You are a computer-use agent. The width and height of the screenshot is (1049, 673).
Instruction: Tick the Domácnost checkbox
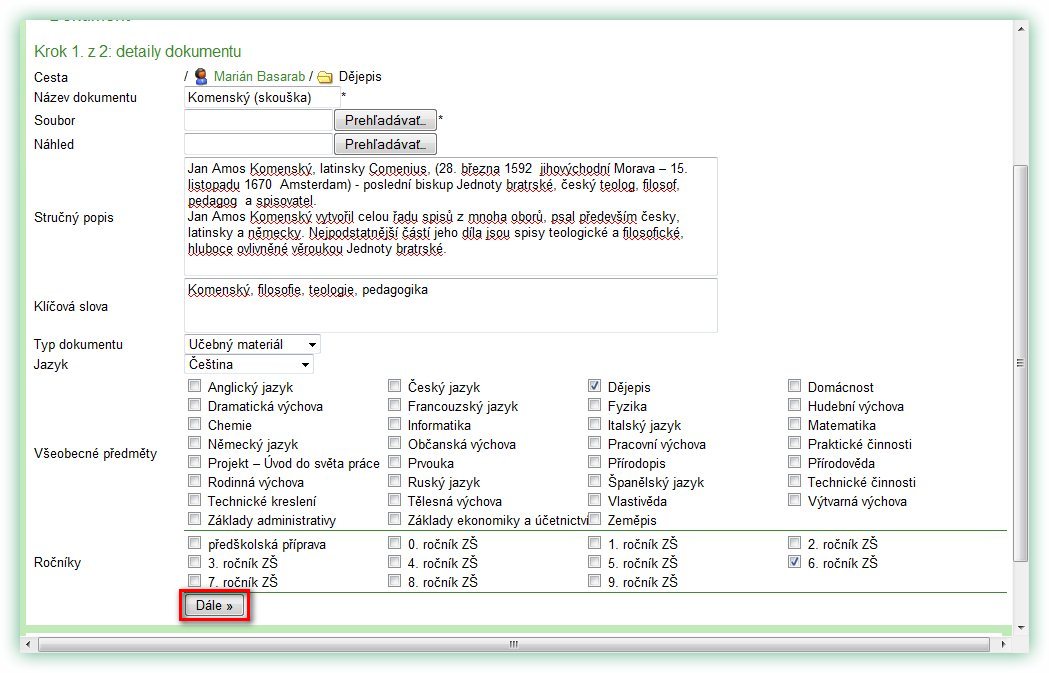pos(794,386)
